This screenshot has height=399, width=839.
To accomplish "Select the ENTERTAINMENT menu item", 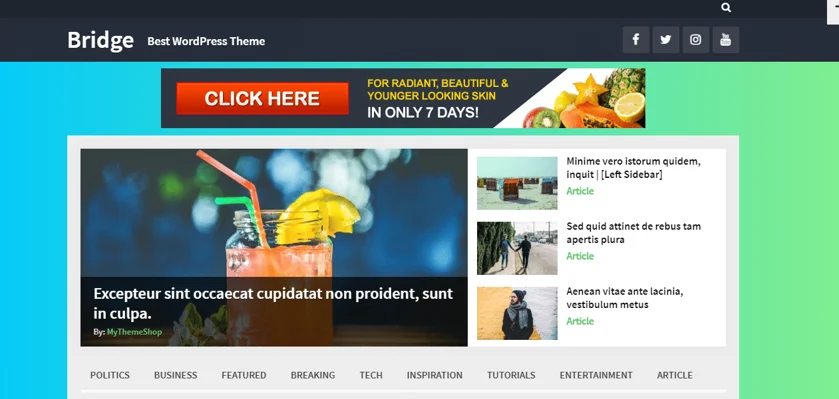I will [x=596, y=375].
